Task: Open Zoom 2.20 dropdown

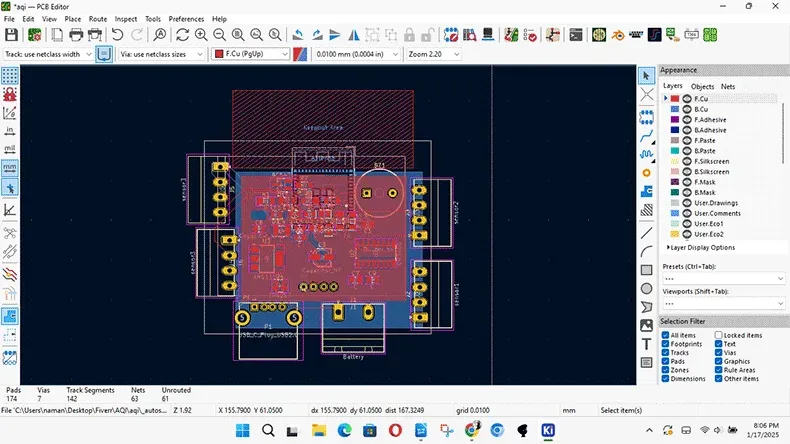Action: coord(434,54)
